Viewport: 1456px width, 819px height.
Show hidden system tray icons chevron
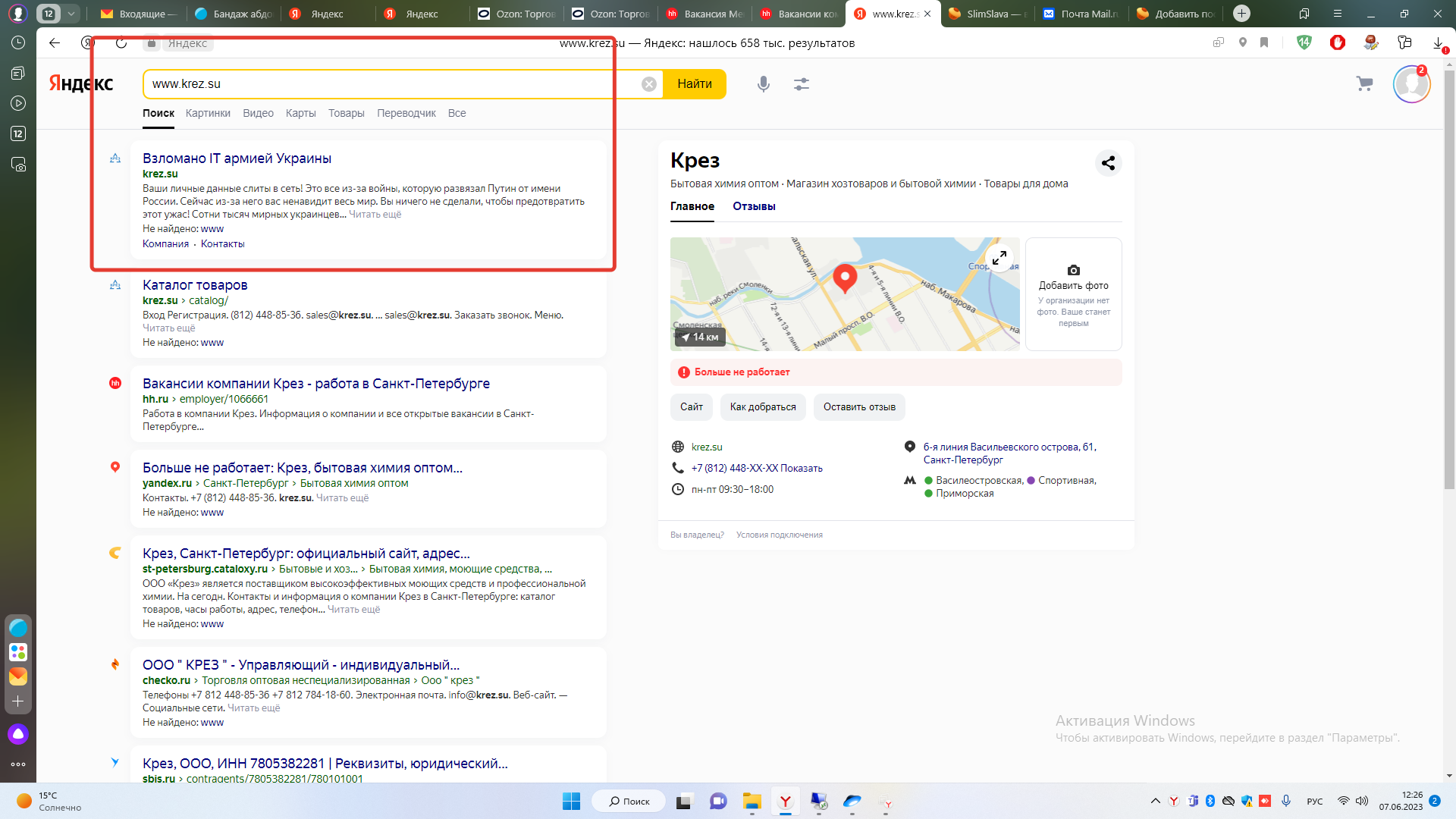pos(1155,801)
